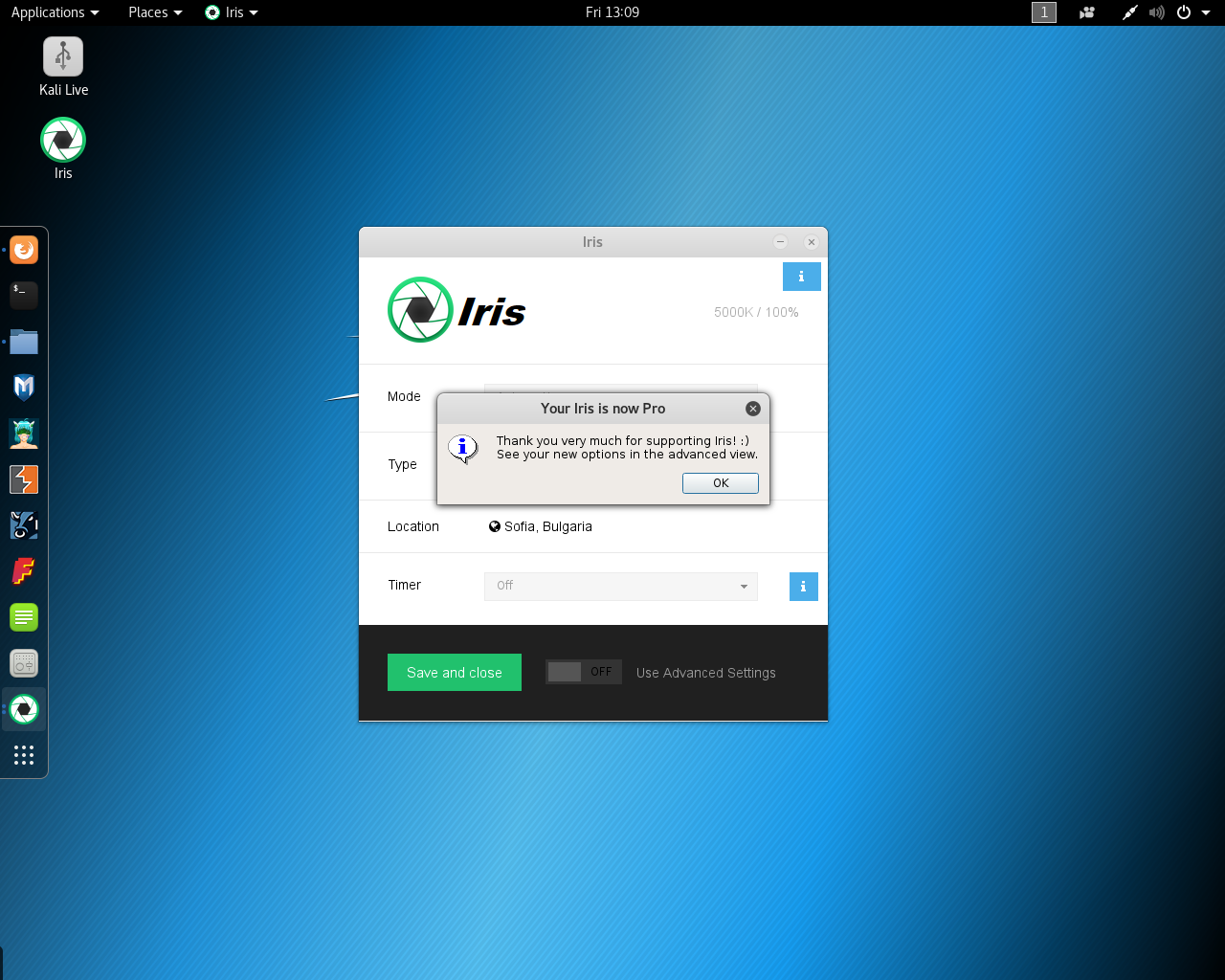Open the Kali Live desktop icon

[63, 67]
